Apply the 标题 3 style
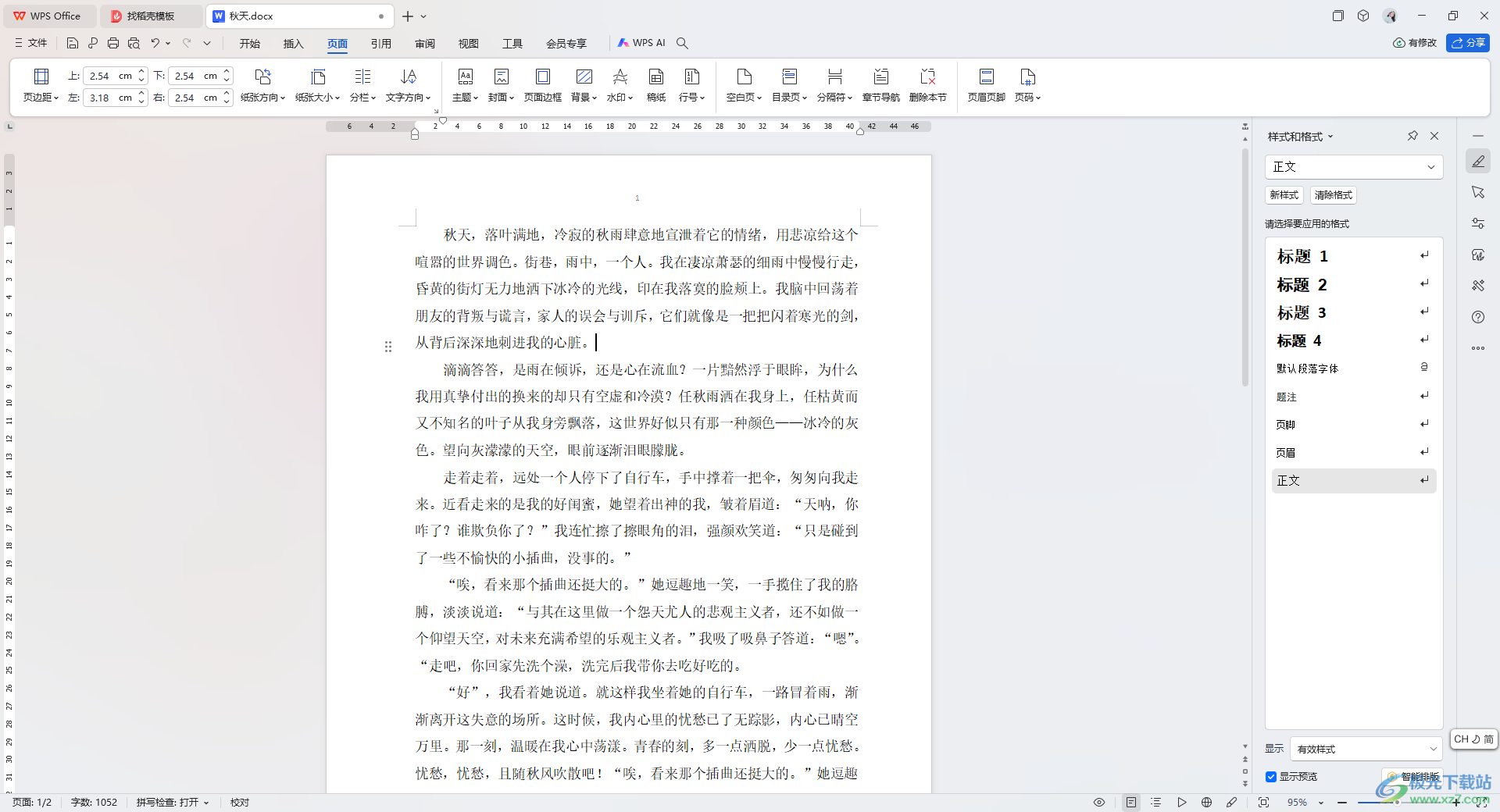1500x812 pixels. (x=1353, y=312)
